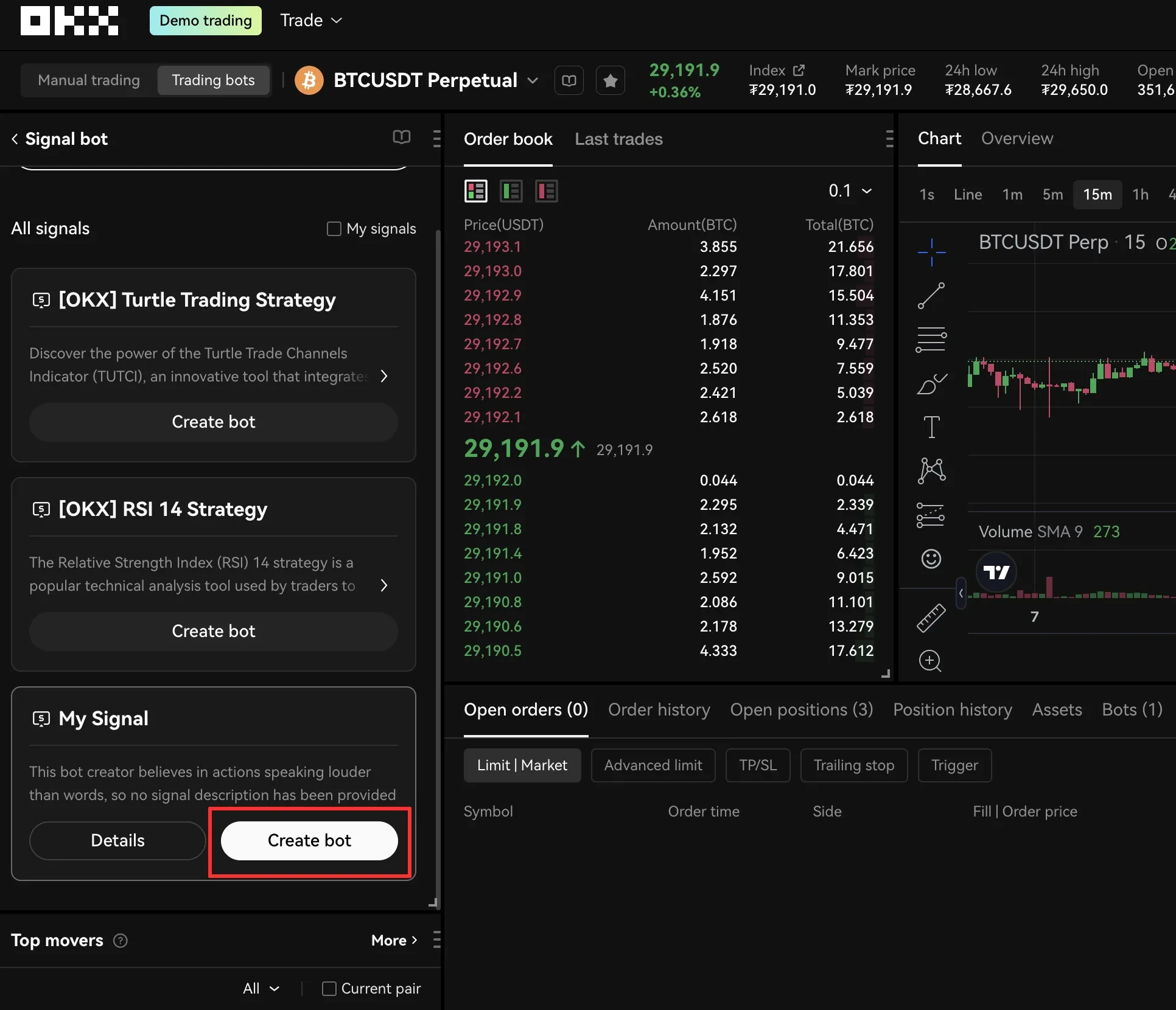This screenshot has width=1176, height=1010.
Task: Switch to the Last trades tab
Action: [618, 139]
